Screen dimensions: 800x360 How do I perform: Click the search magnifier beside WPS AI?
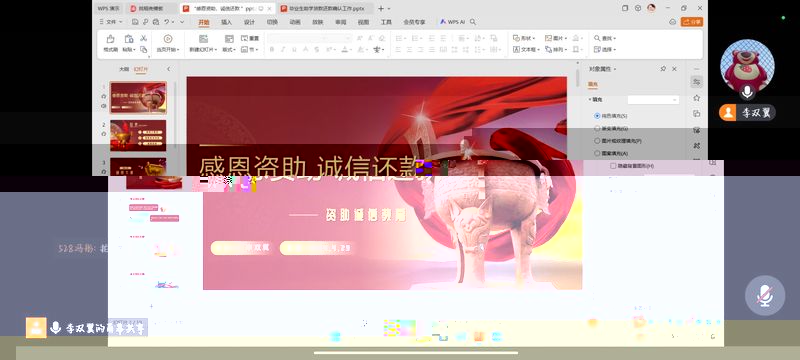473,22
